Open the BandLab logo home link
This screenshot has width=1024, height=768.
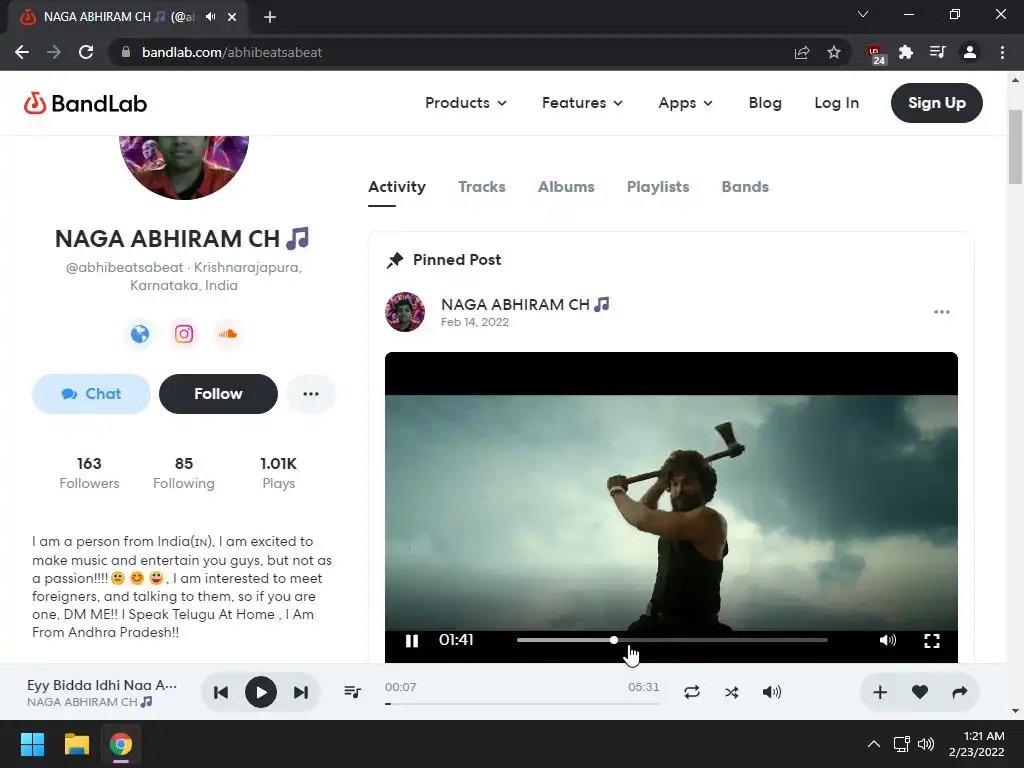(x=86, y=103)
